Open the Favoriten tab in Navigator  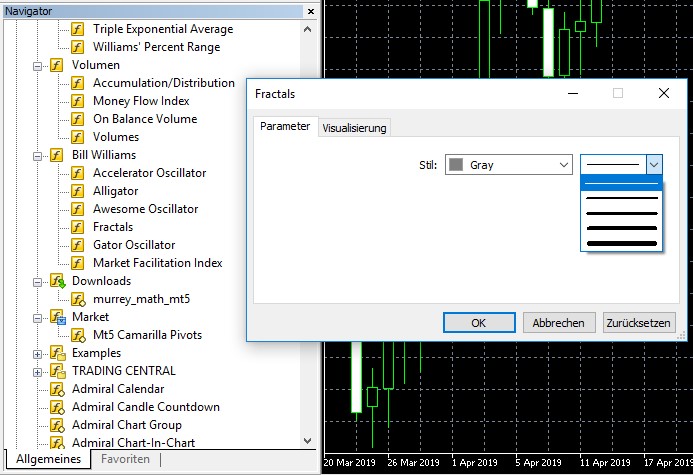coord(125,459)
